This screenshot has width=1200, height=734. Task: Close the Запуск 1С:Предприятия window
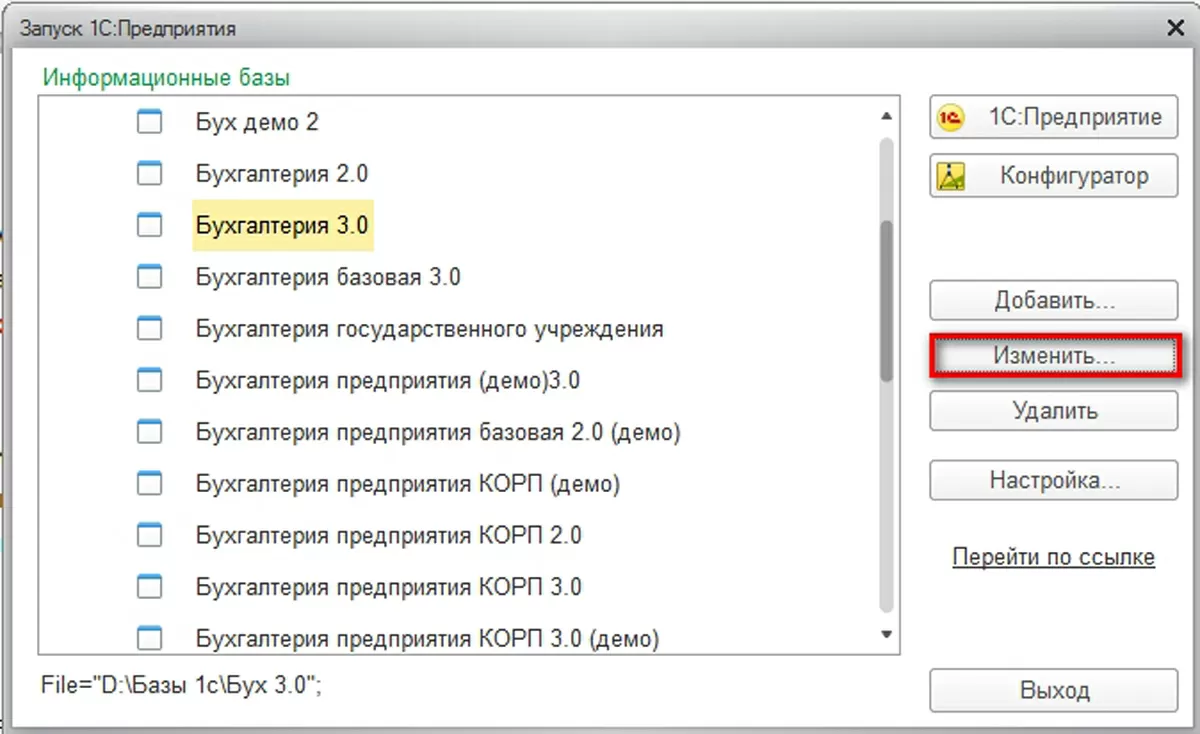pos(1174,29)
